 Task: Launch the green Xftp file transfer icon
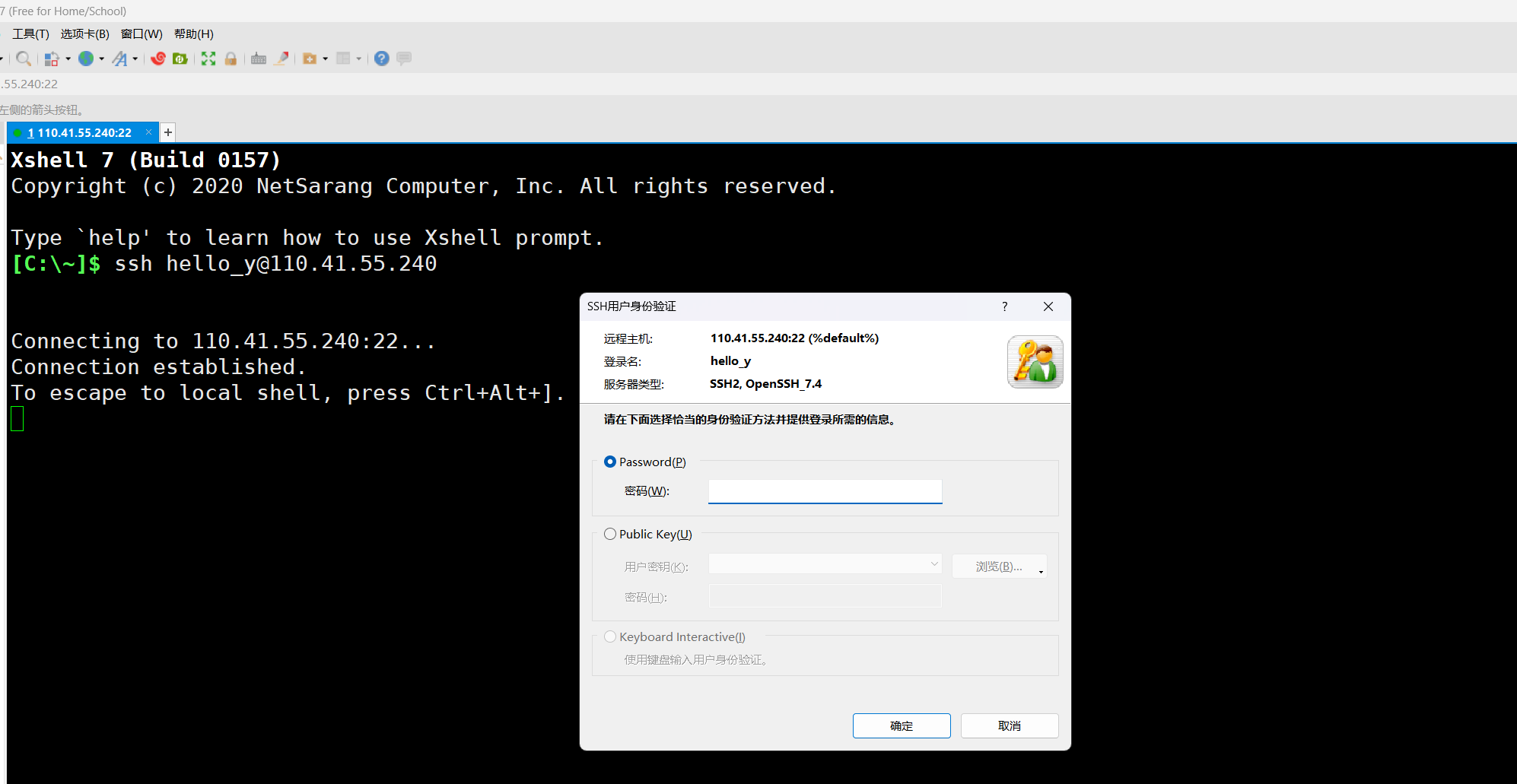(180, 59)
